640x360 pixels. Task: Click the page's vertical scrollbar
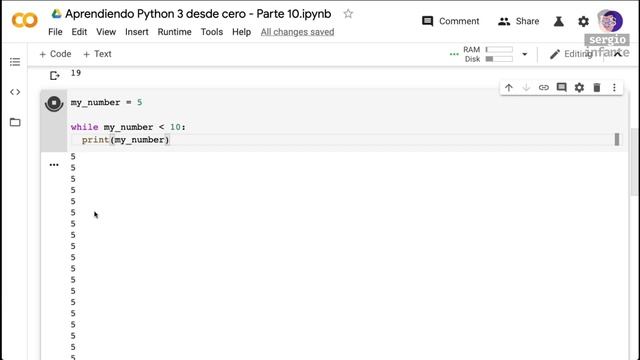point(634,162)
